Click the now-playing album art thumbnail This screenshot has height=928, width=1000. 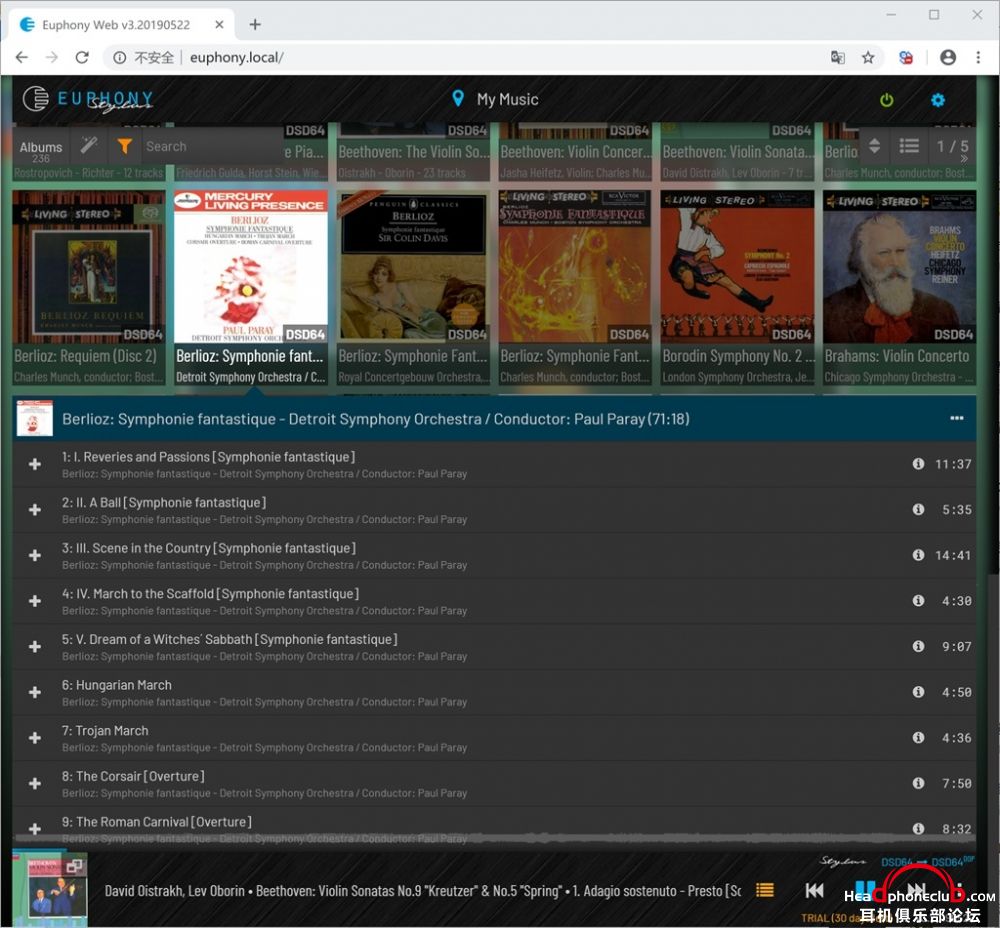[x=50, y=890]
